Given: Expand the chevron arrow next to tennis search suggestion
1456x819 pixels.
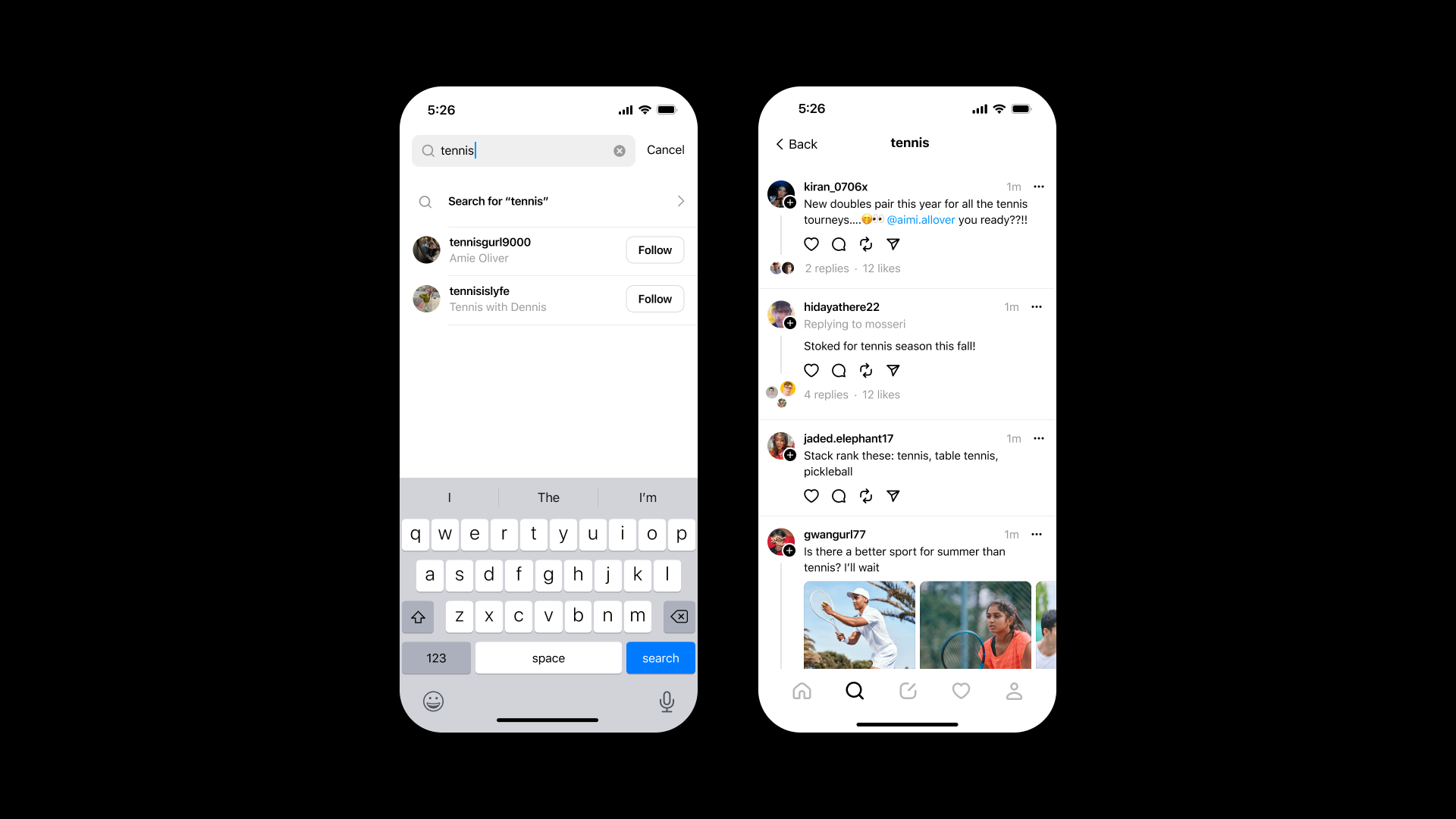Looking at the screenshot, I should click(680, 201).
